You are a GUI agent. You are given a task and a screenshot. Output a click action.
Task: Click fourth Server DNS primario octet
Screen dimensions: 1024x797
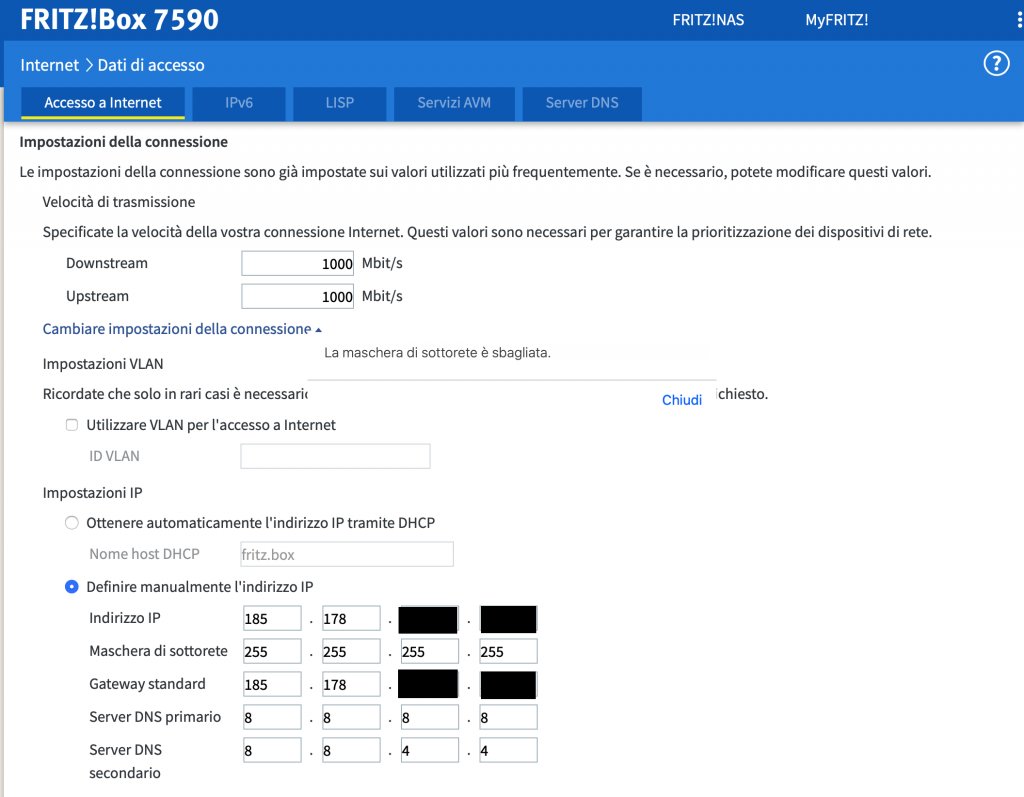tap(508, 717)
